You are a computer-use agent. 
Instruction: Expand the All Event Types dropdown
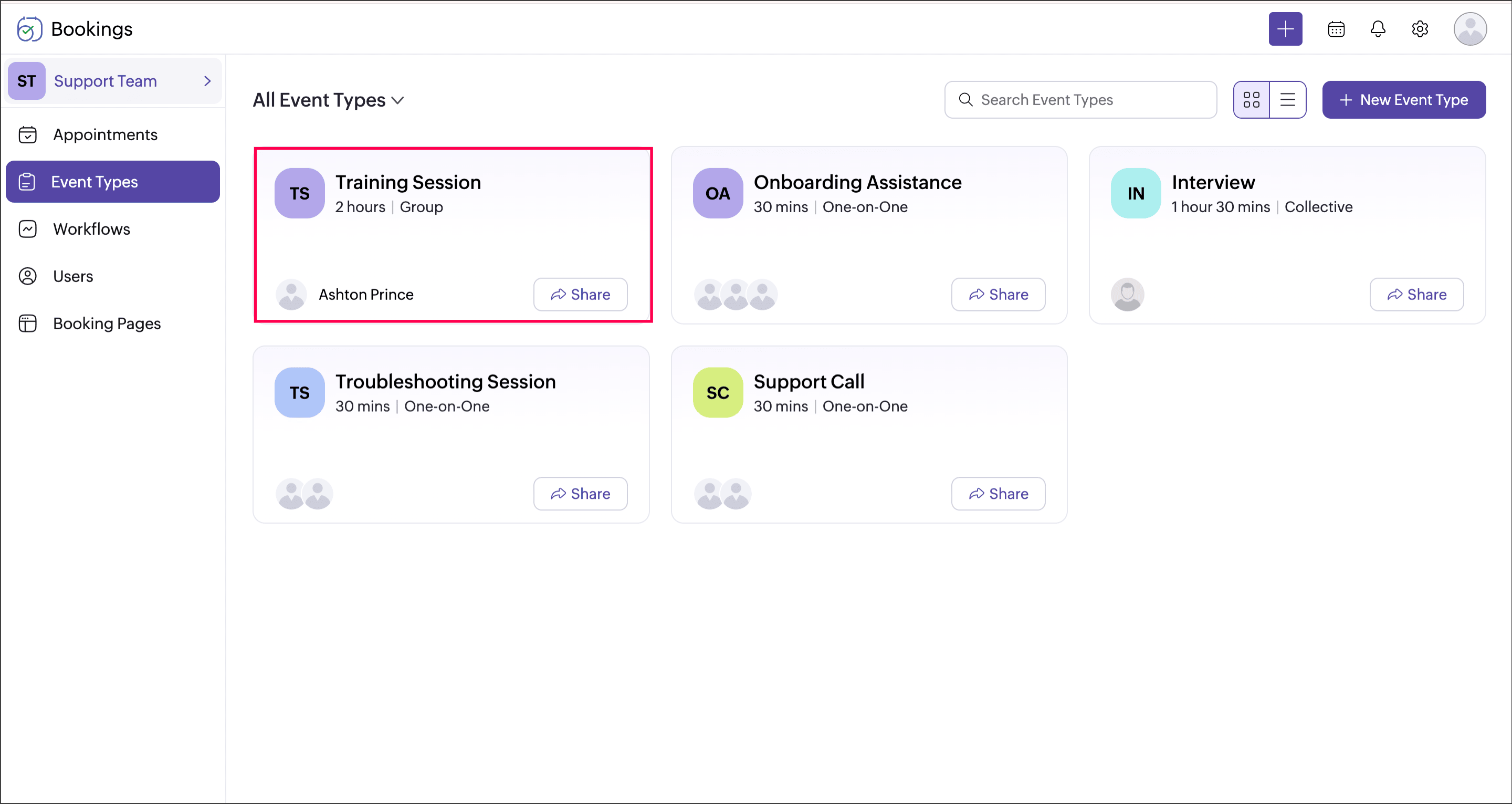click(329, 100)
